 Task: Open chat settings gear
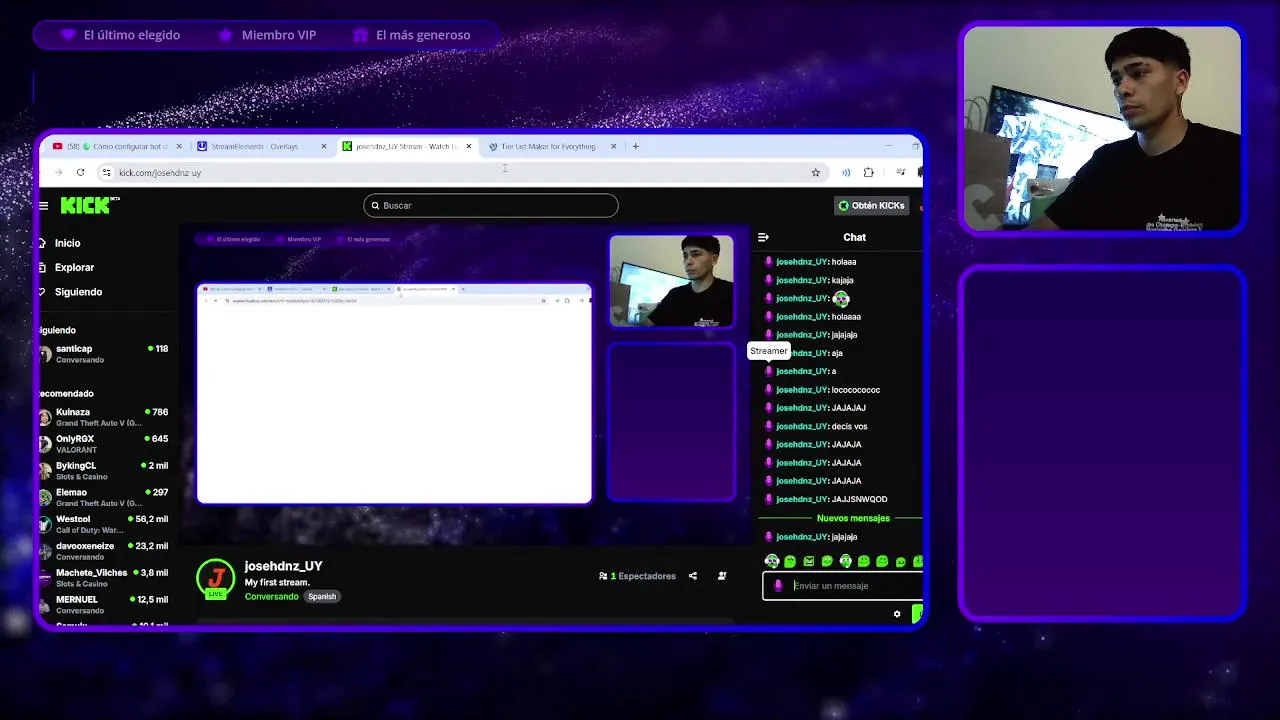coord(897,614)
